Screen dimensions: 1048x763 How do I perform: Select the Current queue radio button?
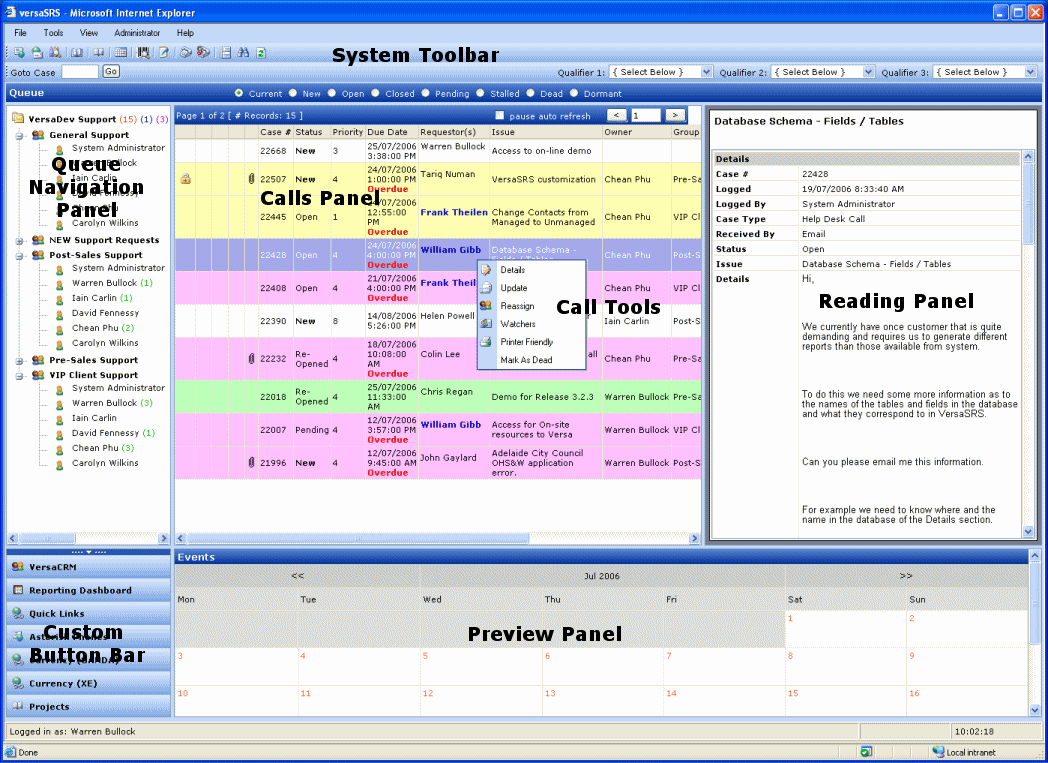point(239,94)
